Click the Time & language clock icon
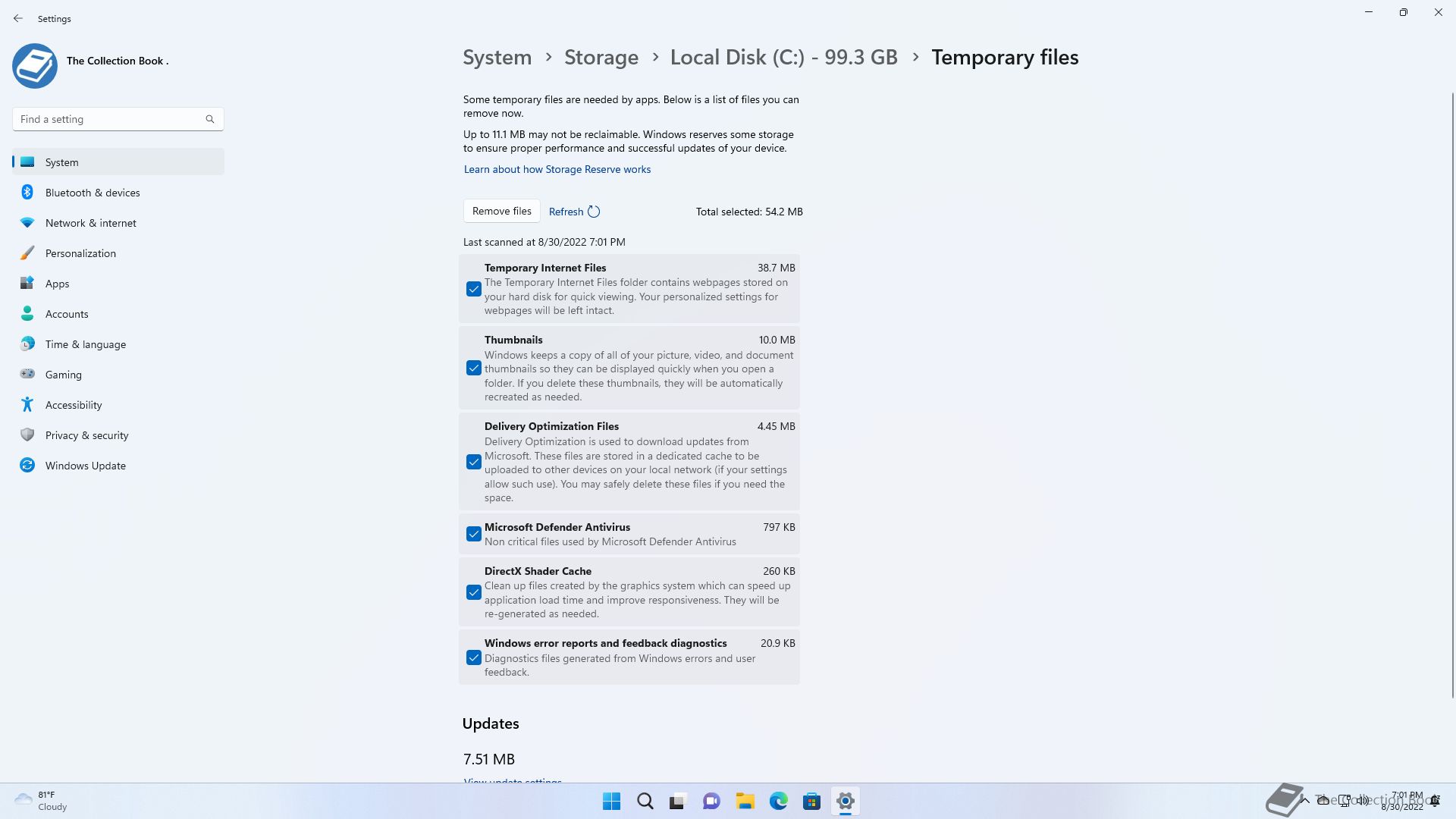This screenshot has height=819, width=1456. (27, 344)
